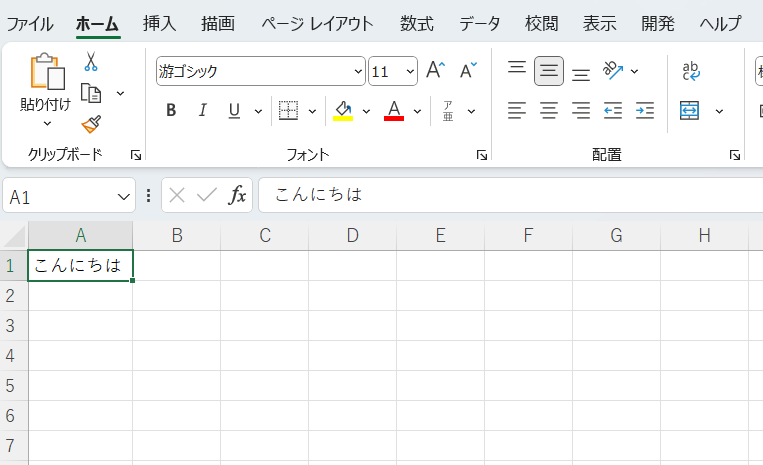Screen dimensions: 763x465
Task: Select column C header
Action: click(x=265, y=236)
